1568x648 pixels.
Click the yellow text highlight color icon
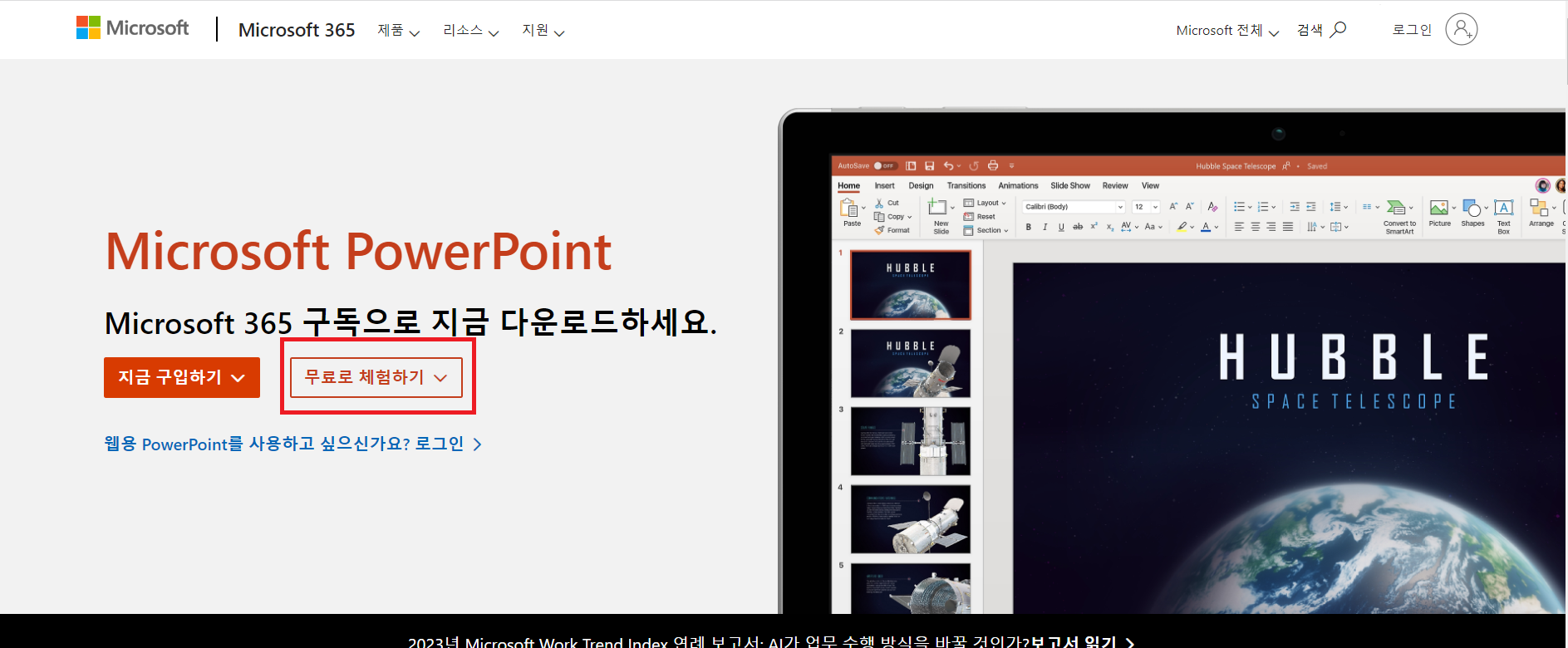coord(1182,227)
